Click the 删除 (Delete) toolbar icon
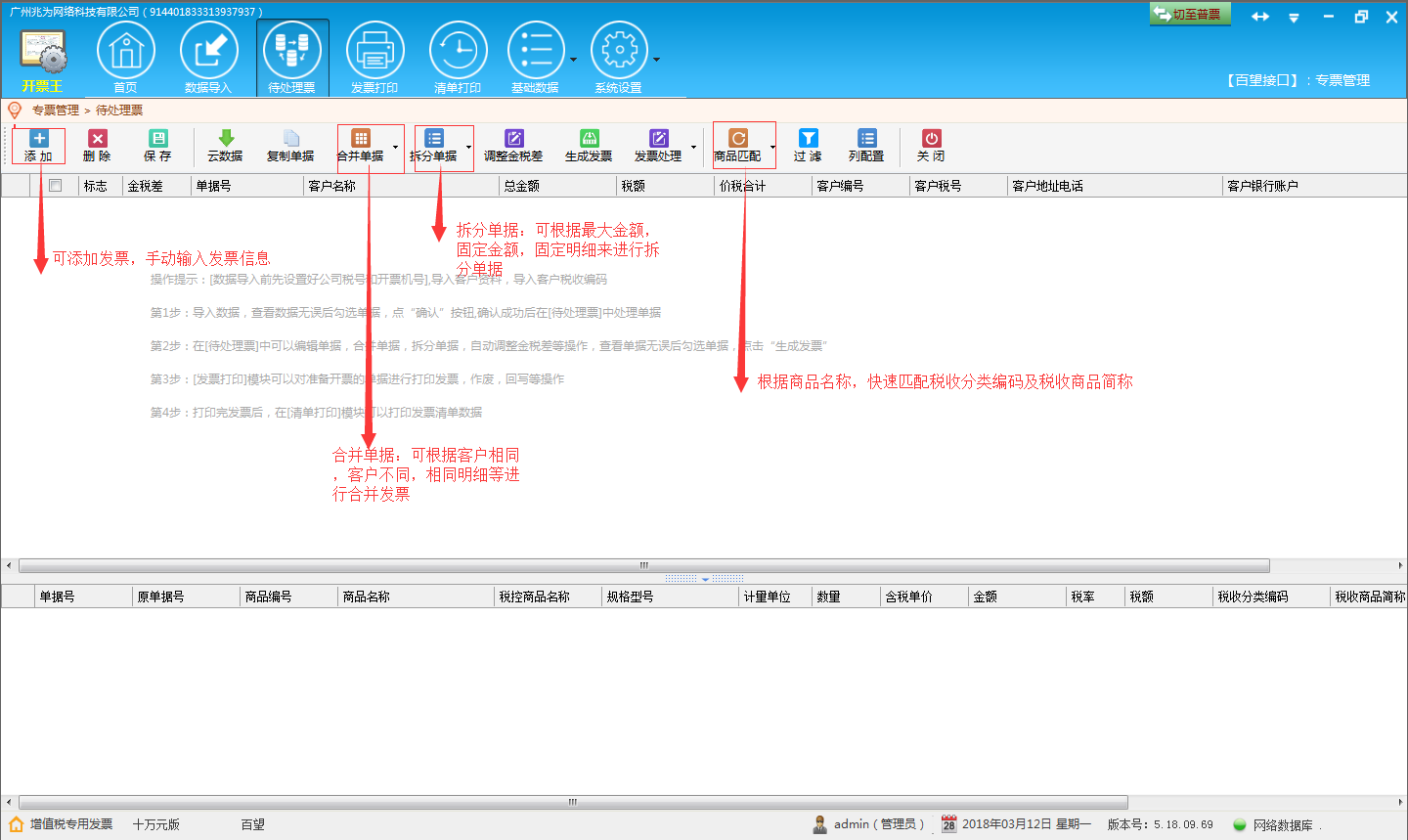The image size is (1408, 840). 97,145
